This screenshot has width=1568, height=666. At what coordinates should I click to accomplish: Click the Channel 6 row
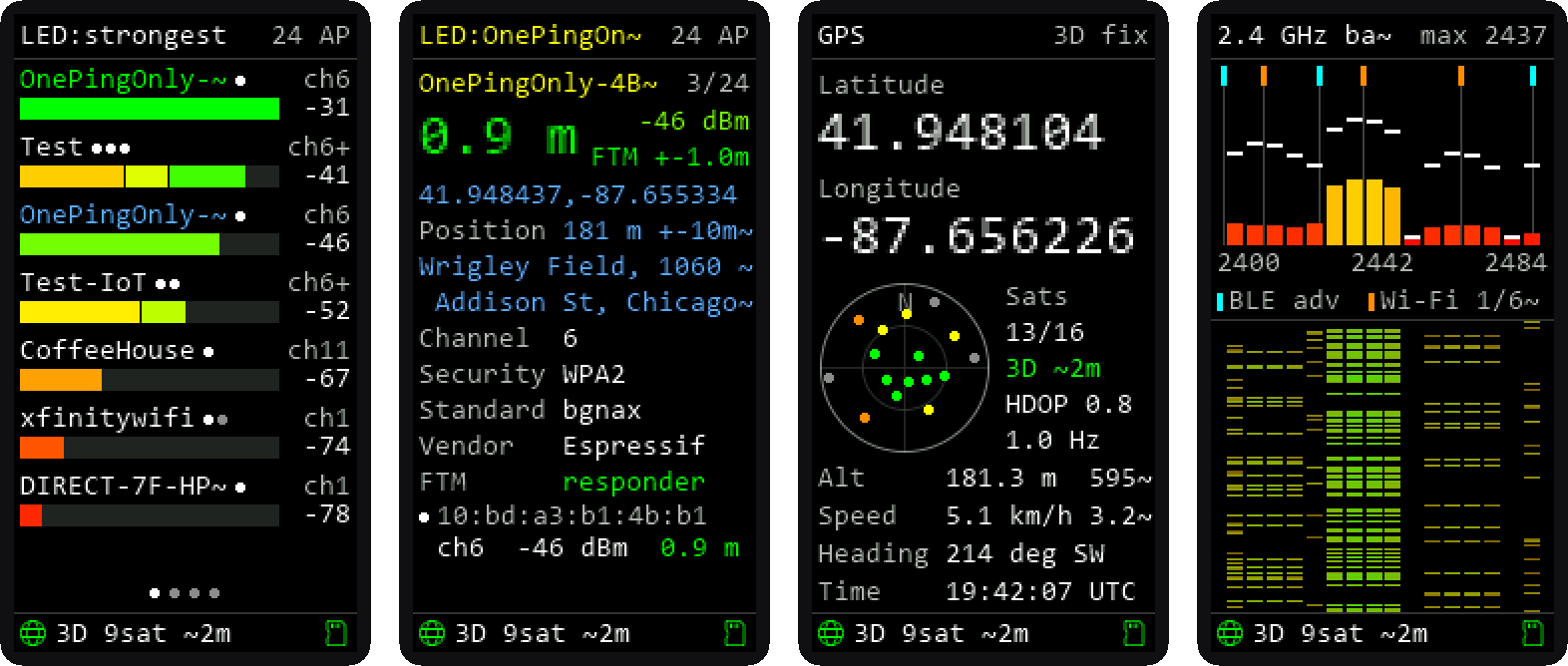tap(499, 338)
